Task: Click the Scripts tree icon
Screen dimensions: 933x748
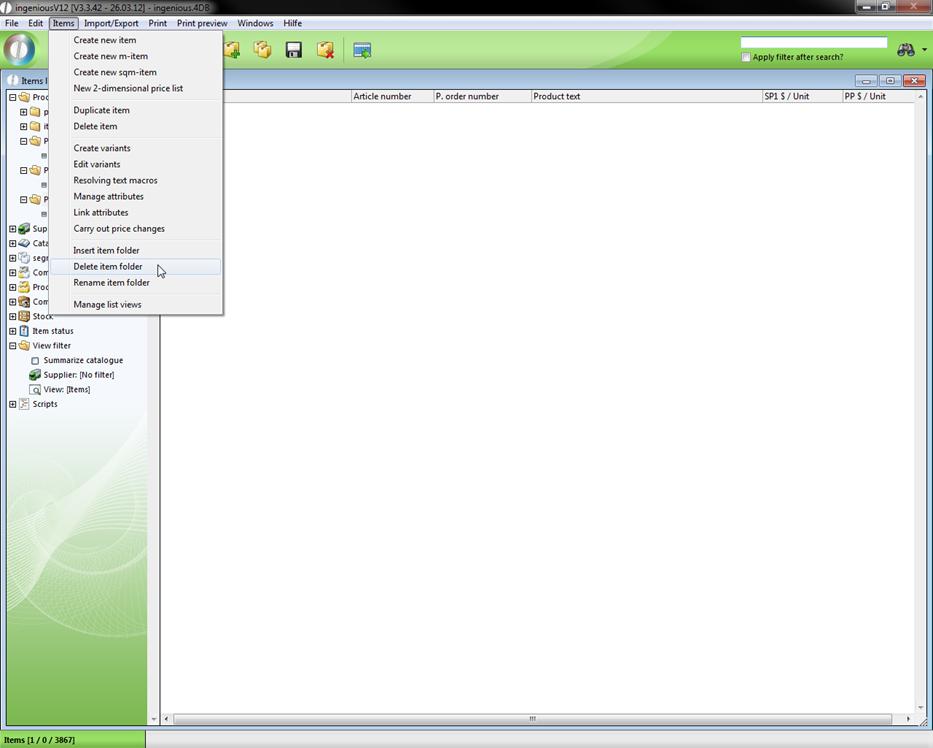Action: coord(24,404)
